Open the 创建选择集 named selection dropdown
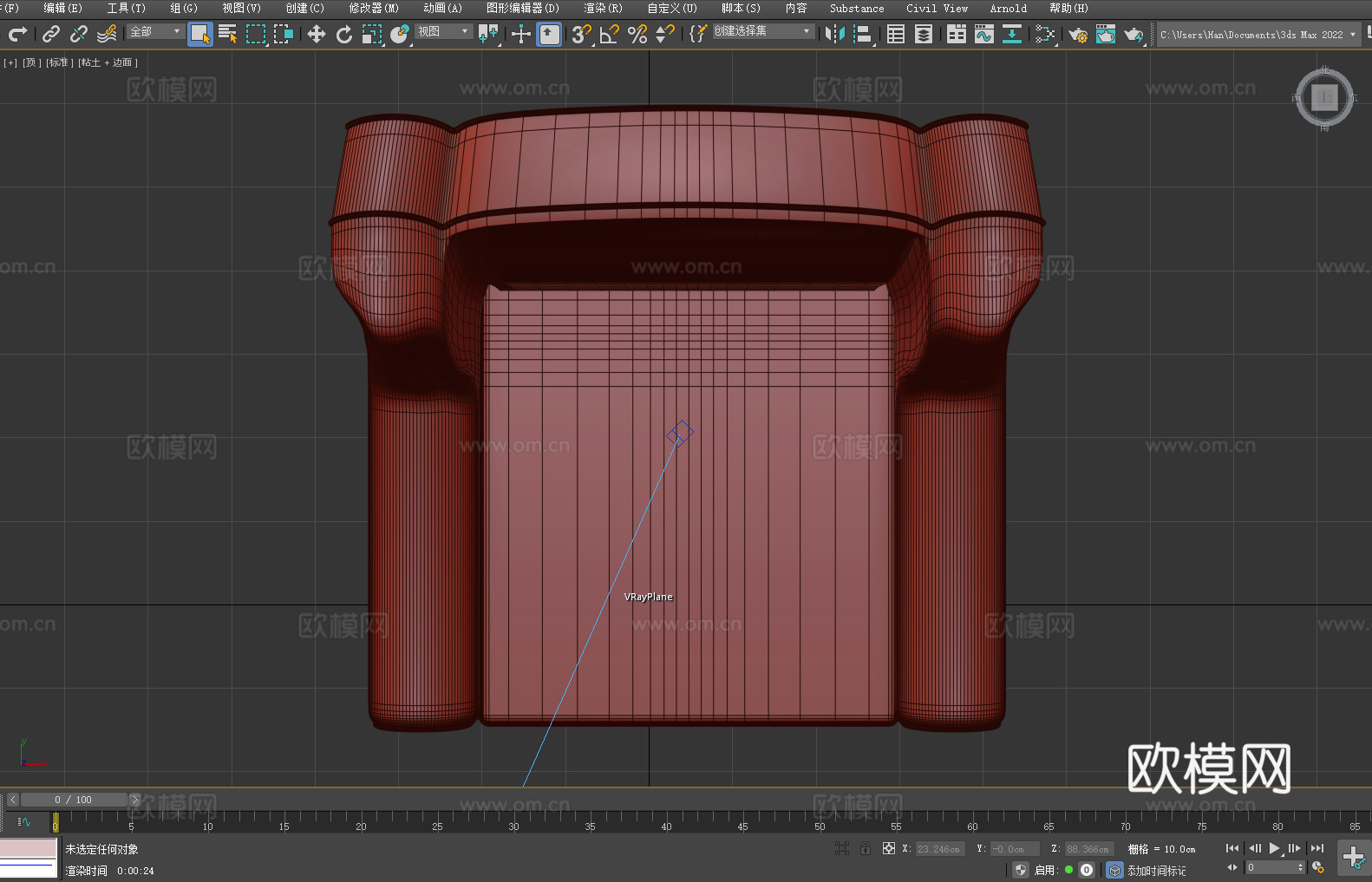 (763, 31)
